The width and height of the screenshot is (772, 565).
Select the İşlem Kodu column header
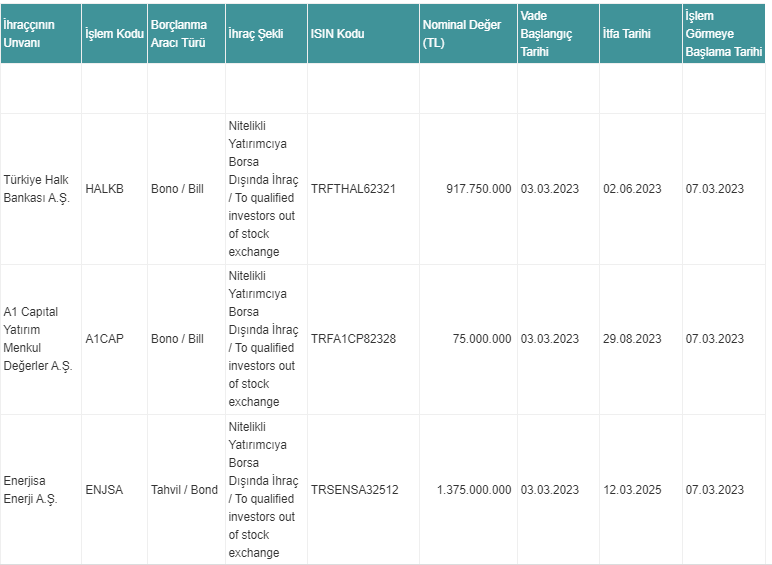[x=114, y=33]
